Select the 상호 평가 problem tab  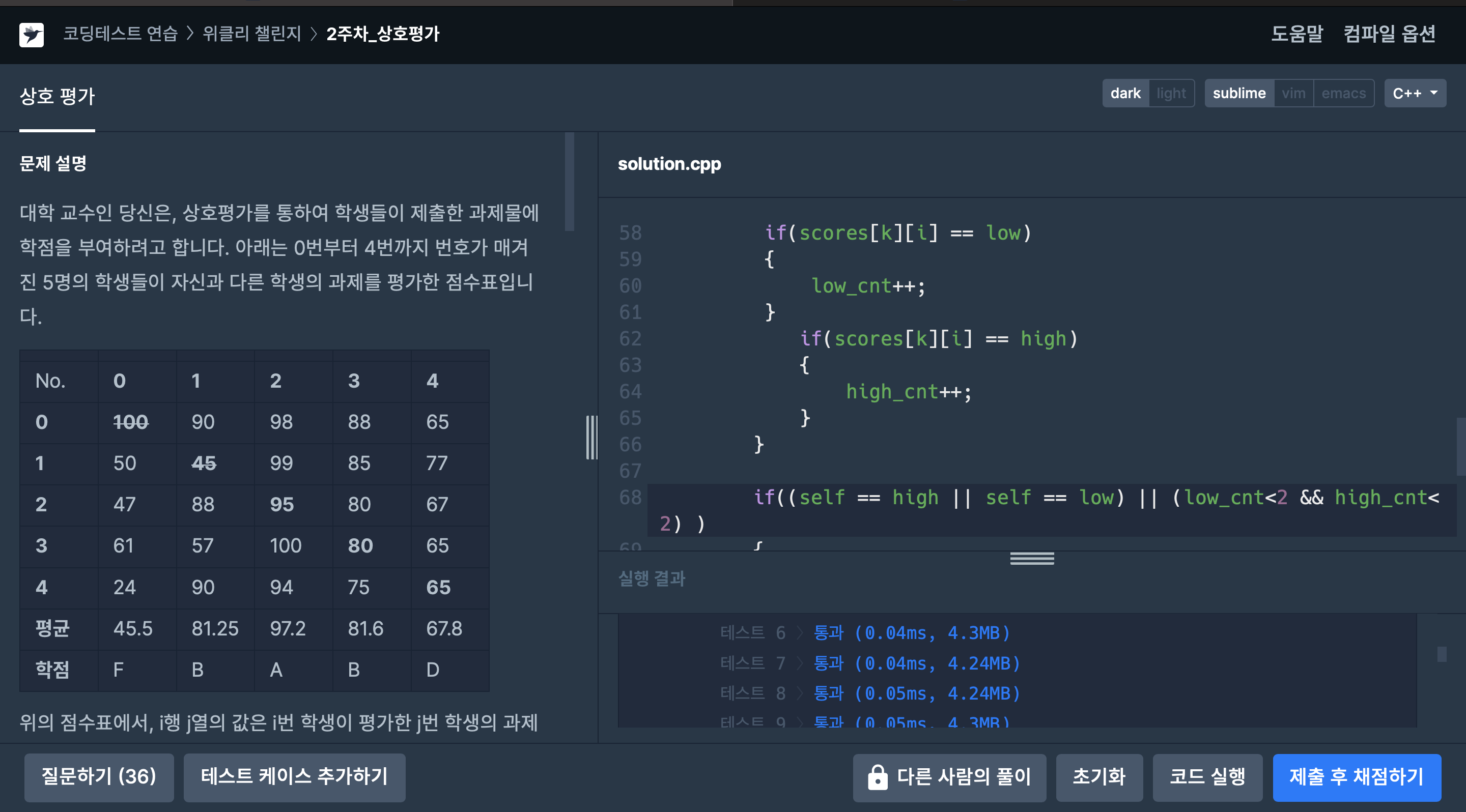tap(57, 96)
